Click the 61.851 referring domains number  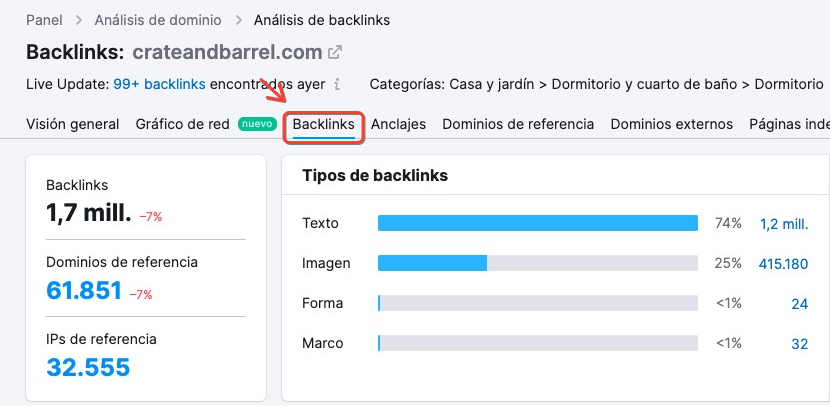(x=84, y=290)
